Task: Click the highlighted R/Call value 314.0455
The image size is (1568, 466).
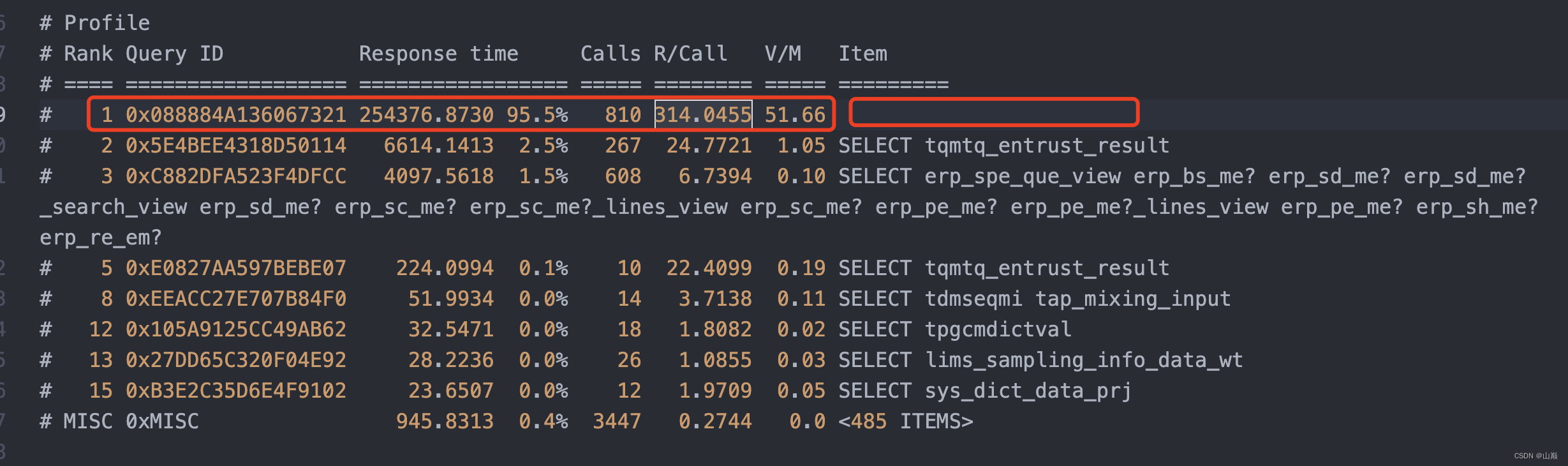Action: click(703, 115)
